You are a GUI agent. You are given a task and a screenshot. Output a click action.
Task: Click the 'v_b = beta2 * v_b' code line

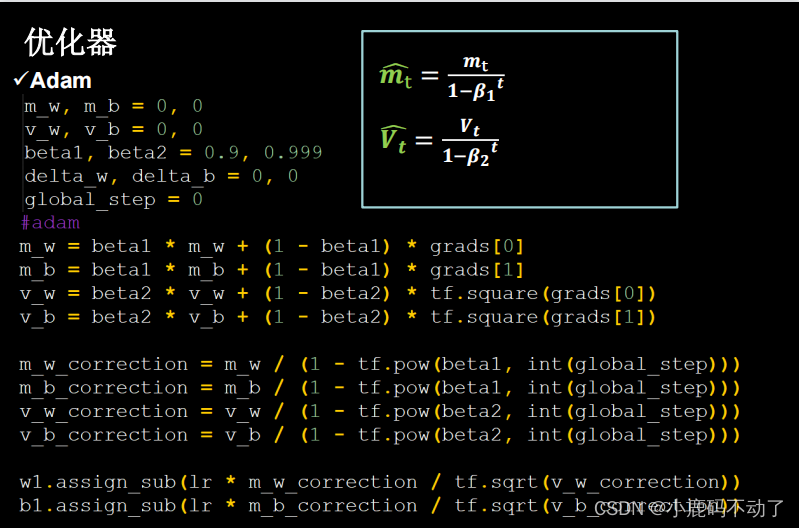(337, 318)
